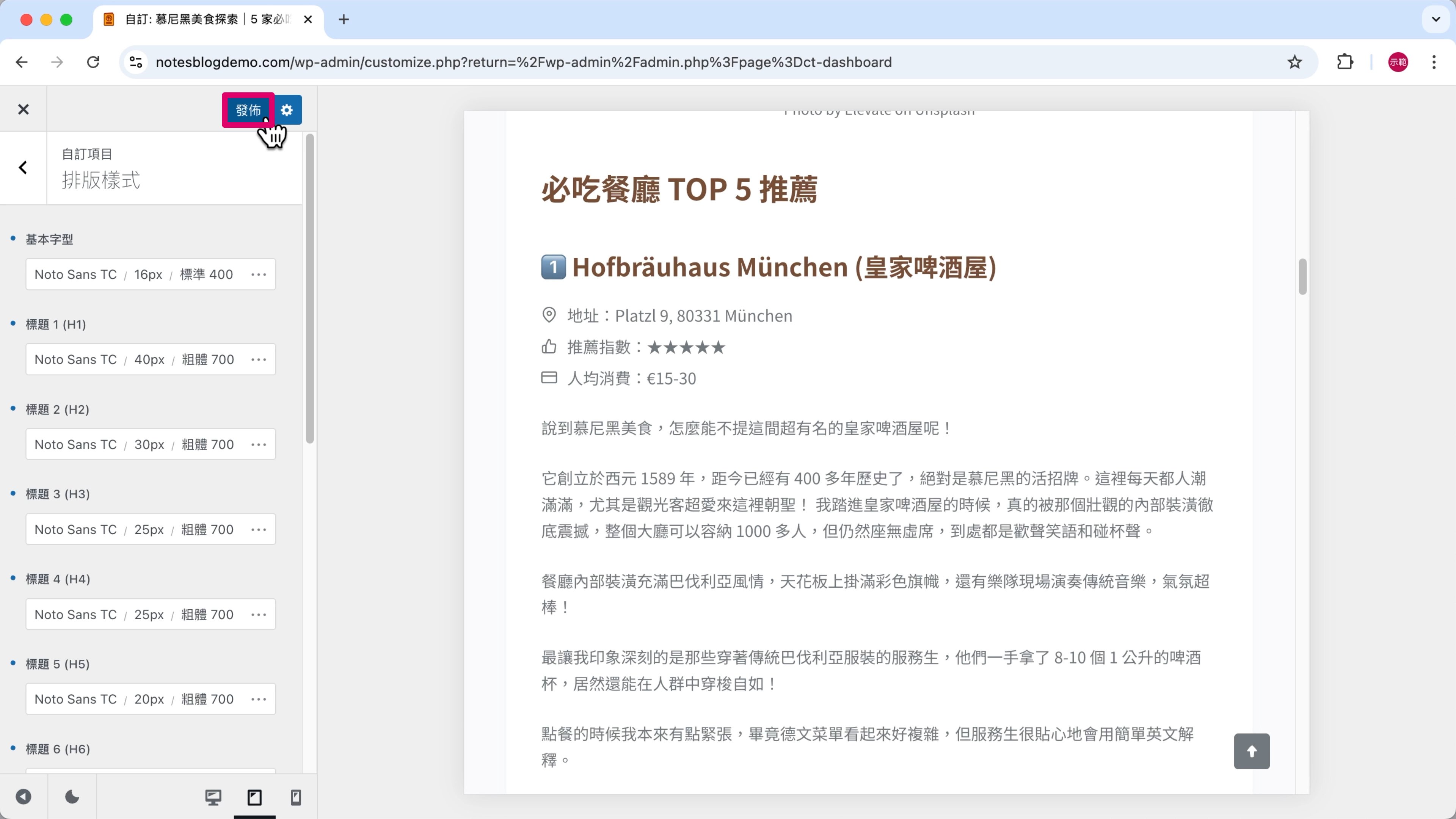Collapse the customizer sidebar arrow

point(23,797)
